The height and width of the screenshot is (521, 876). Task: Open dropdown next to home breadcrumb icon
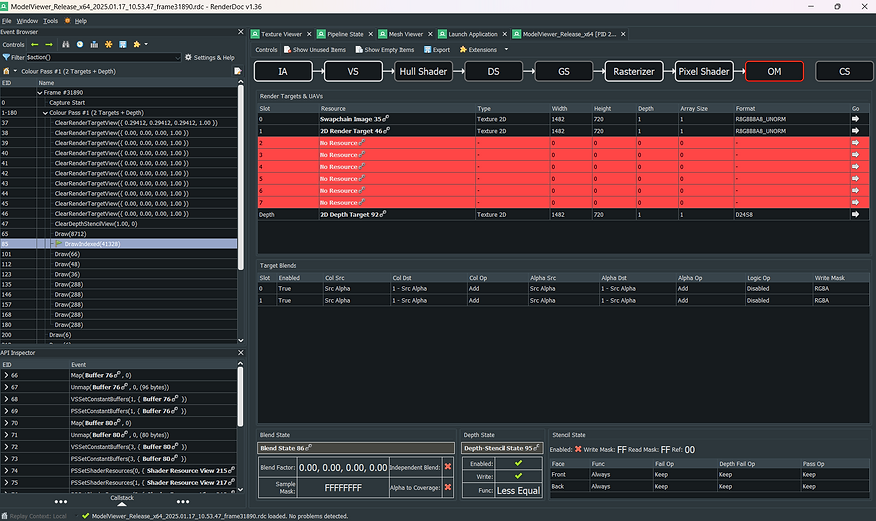tap(15, 71)
